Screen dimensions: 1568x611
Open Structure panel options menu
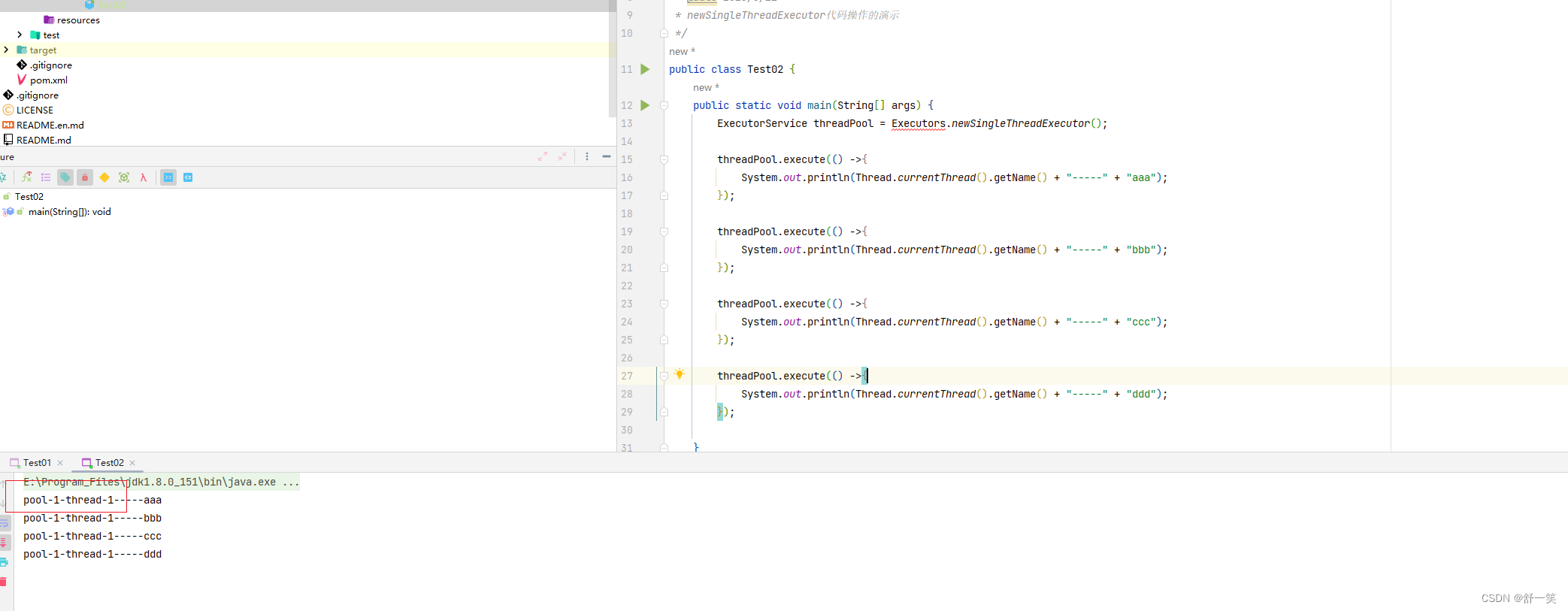(x=587, y=156)
